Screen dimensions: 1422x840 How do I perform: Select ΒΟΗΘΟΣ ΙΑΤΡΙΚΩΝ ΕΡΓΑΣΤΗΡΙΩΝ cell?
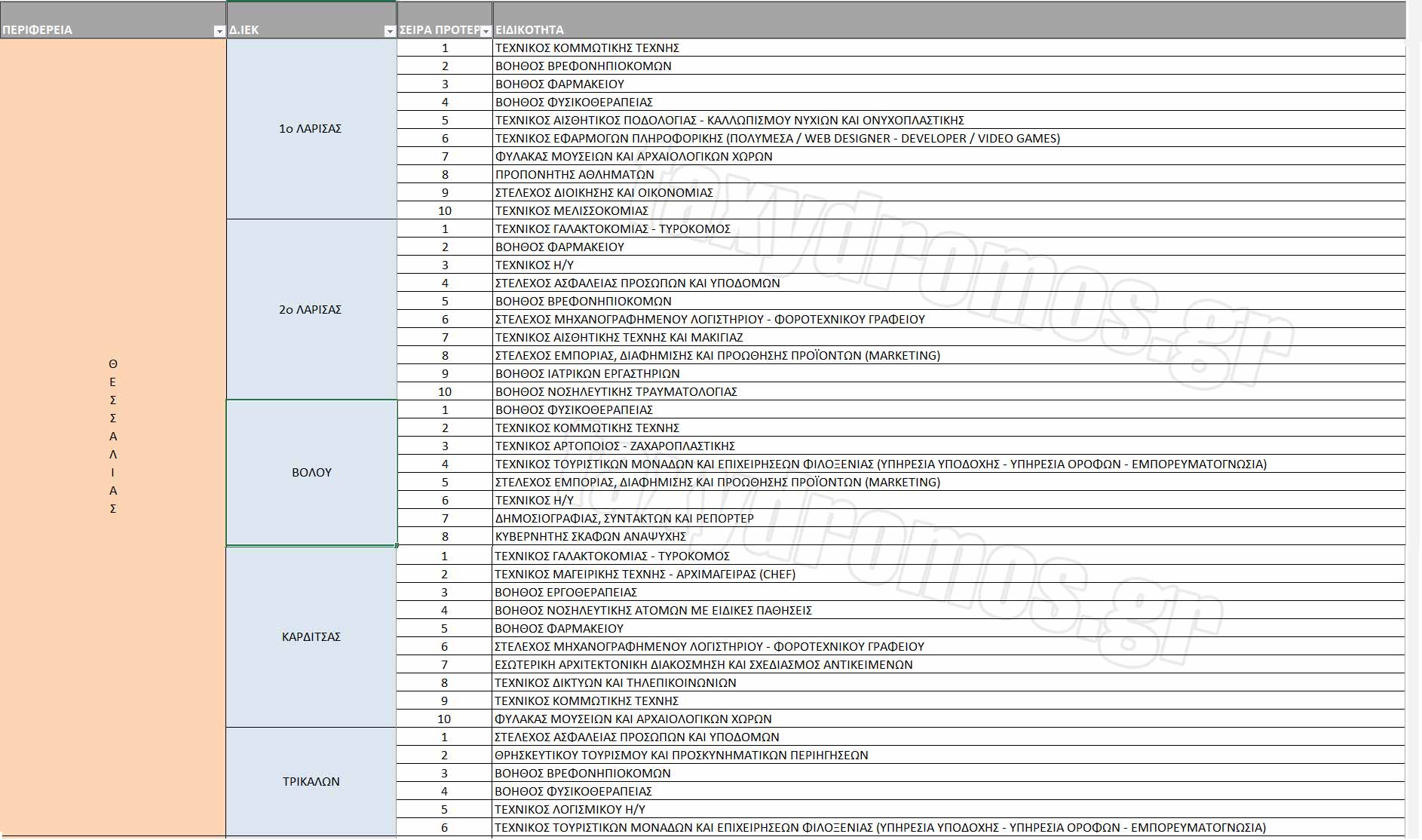coord(949,373)
